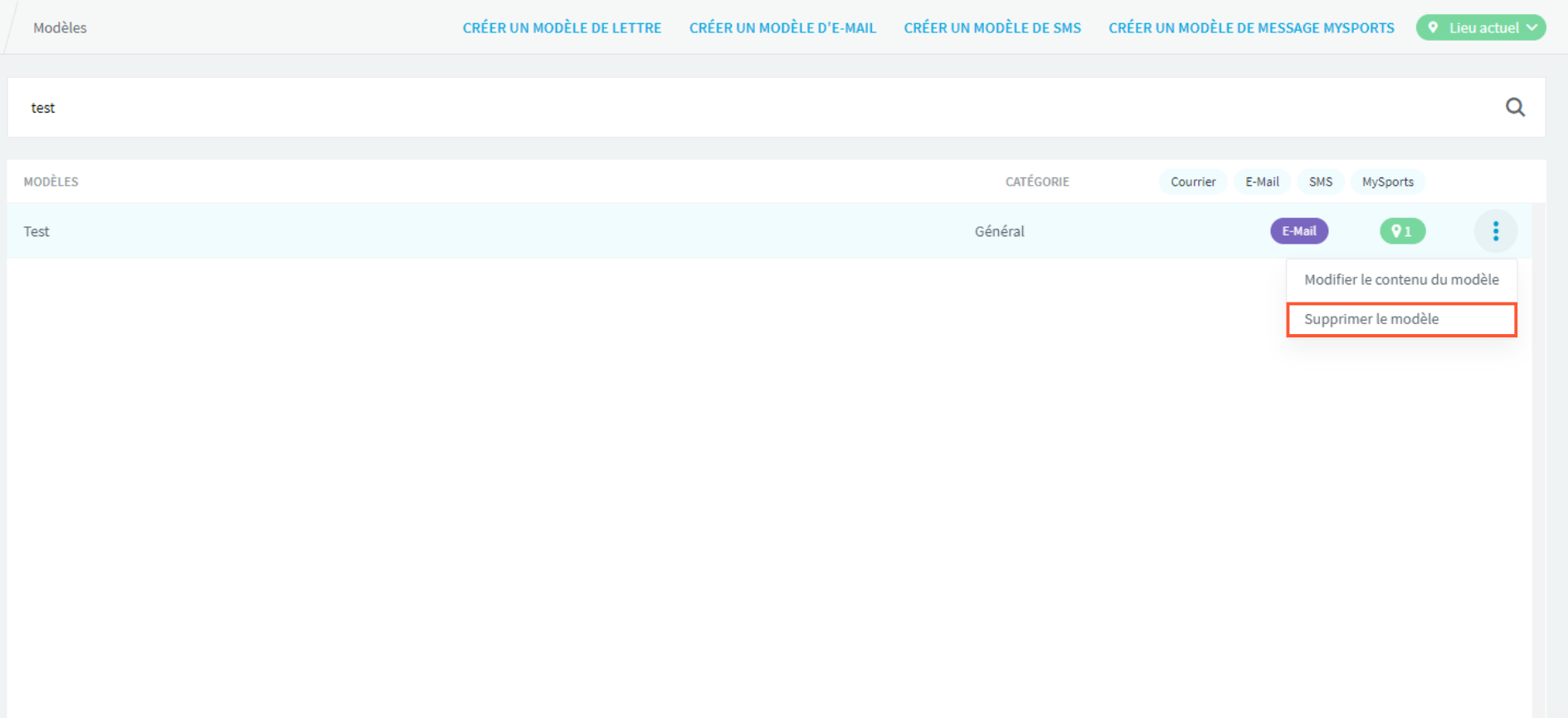Click the Modèles column header
This screenshot has width=1568, height=718.
51,182
